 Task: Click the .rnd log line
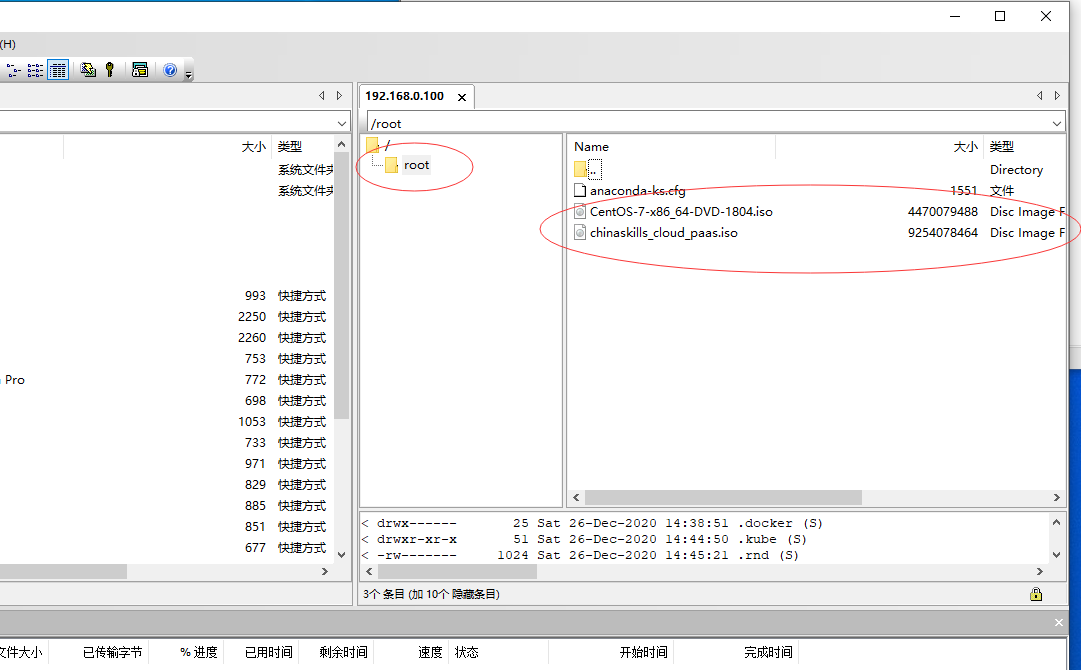(x=580, y=556)
